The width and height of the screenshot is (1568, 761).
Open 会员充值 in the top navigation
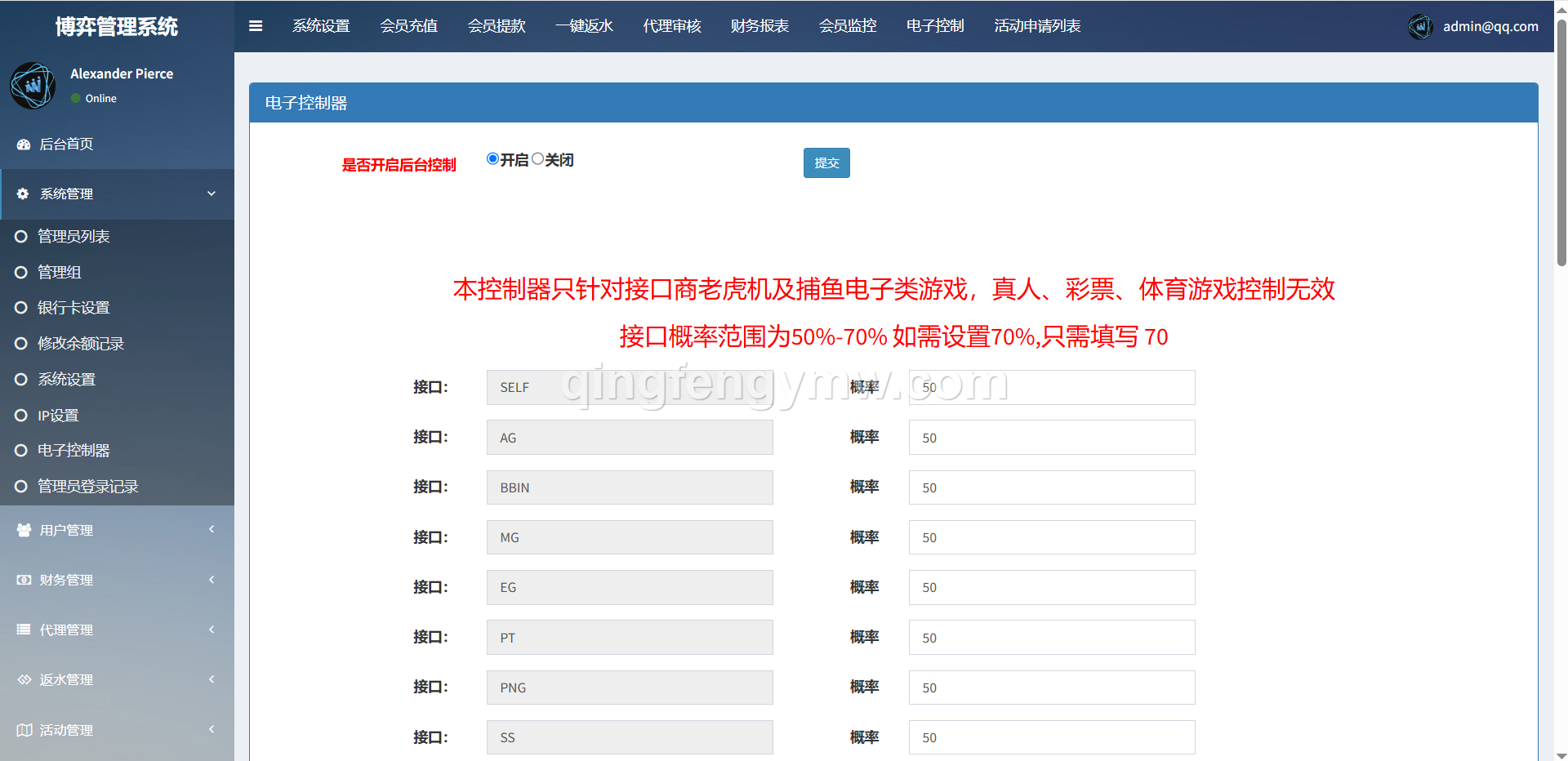[408, 26]
